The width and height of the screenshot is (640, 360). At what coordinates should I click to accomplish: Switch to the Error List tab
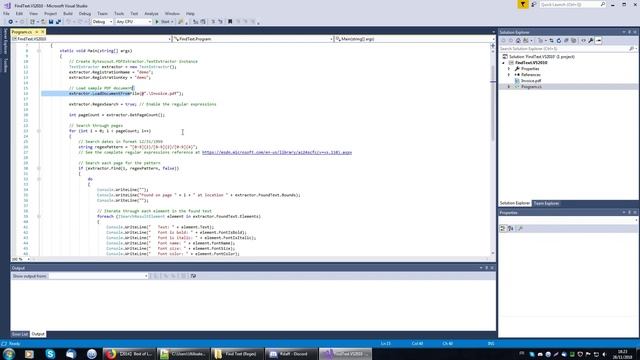click(20, 334)
